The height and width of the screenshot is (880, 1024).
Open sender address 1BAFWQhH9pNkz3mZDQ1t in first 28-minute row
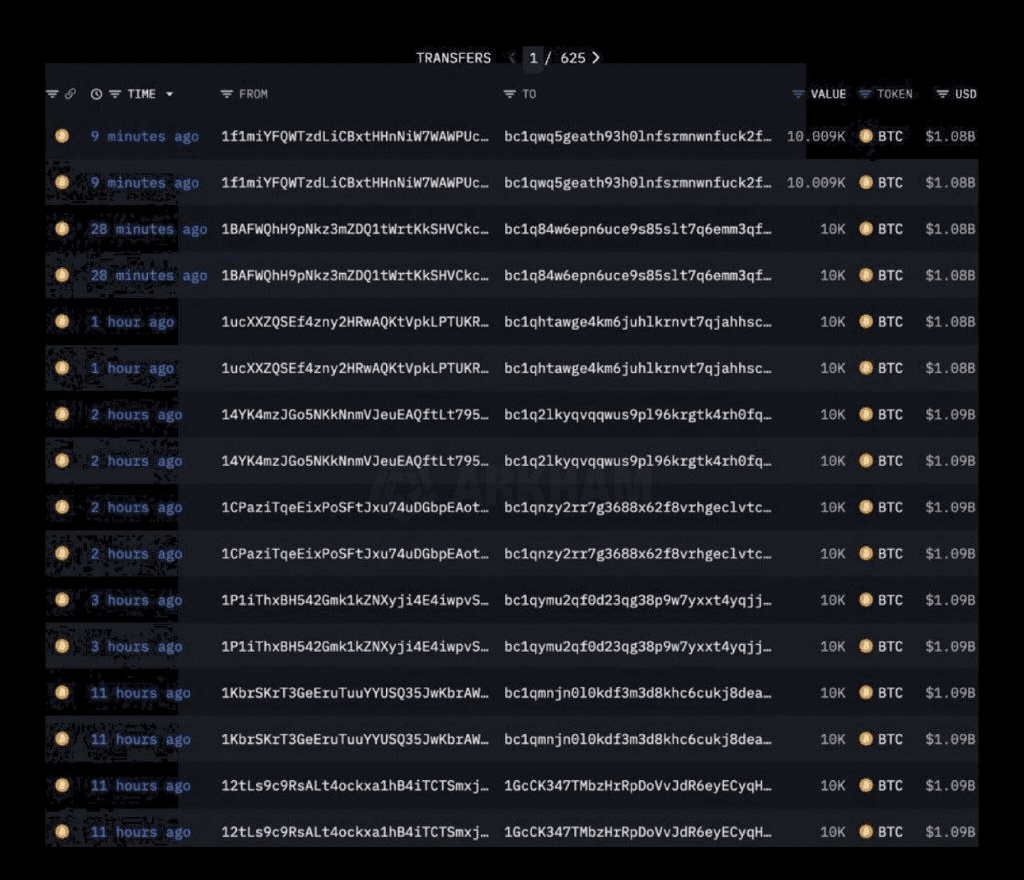click(x=355, y=229)
